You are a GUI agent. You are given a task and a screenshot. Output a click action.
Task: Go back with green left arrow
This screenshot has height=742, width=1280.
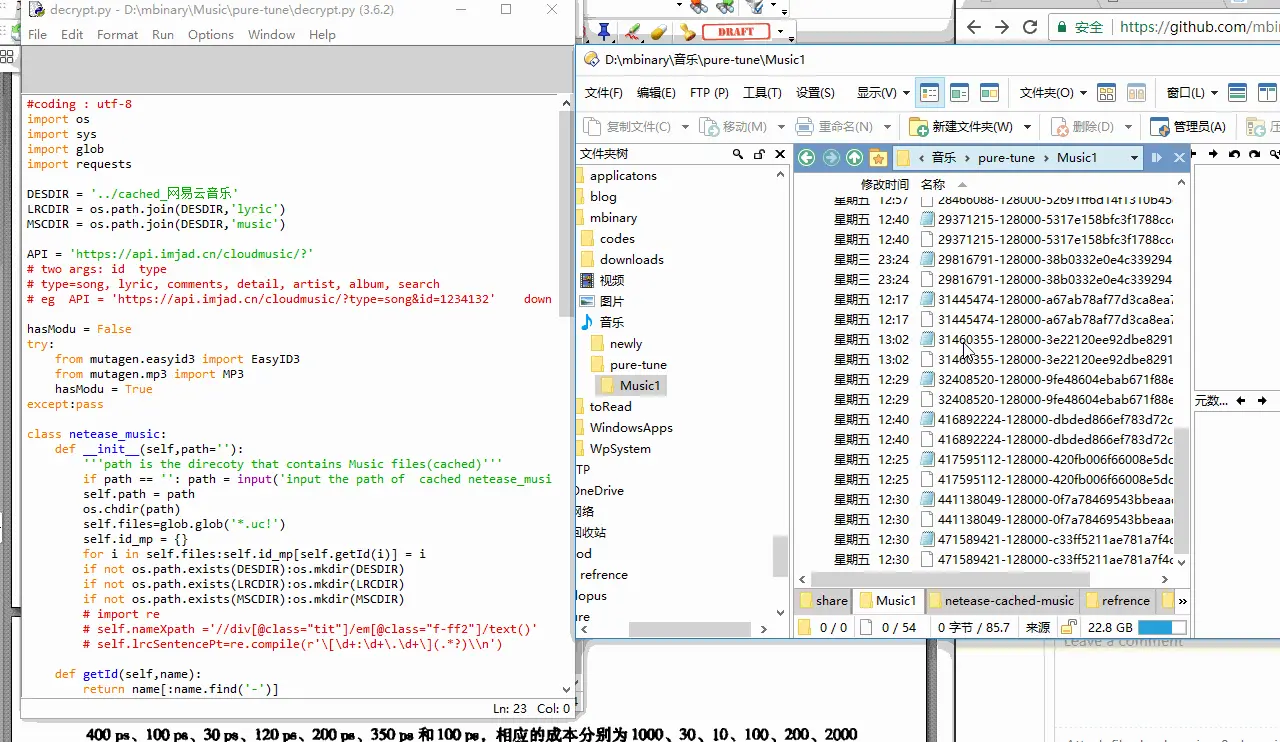(x=807, y=157)
